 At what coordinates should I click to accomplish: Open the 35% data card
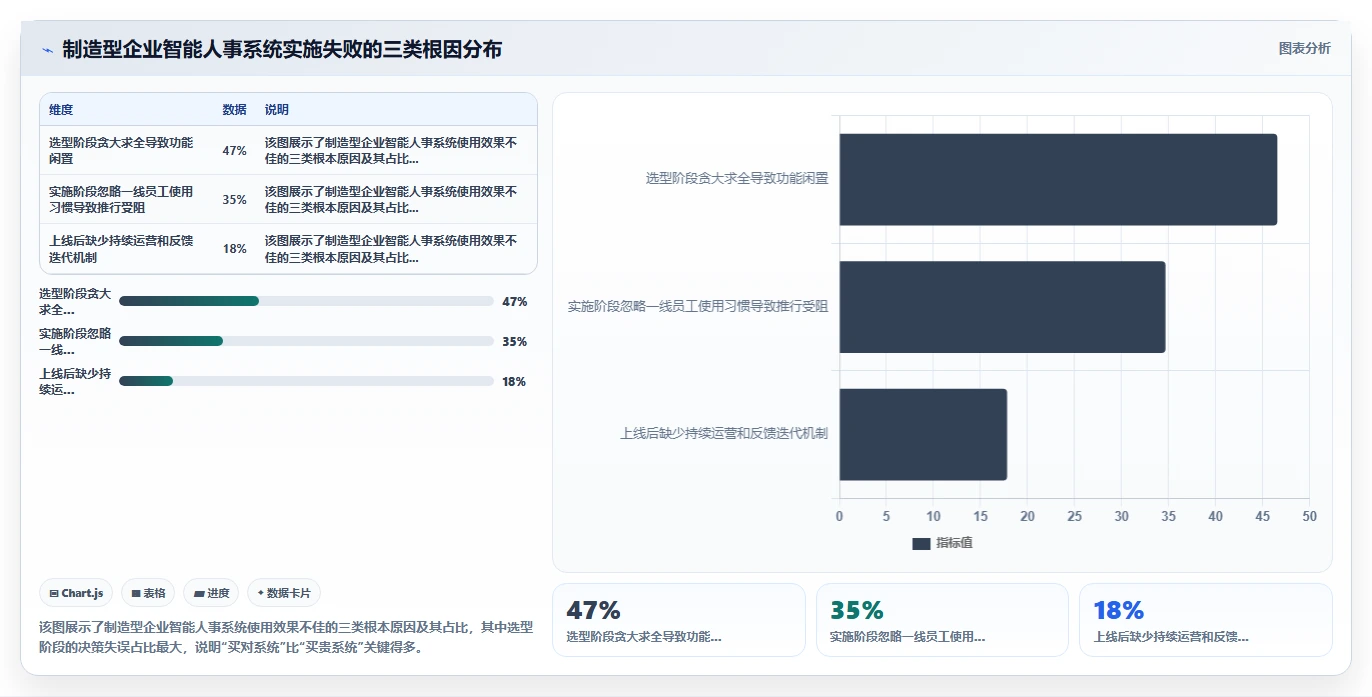point(942,620)
